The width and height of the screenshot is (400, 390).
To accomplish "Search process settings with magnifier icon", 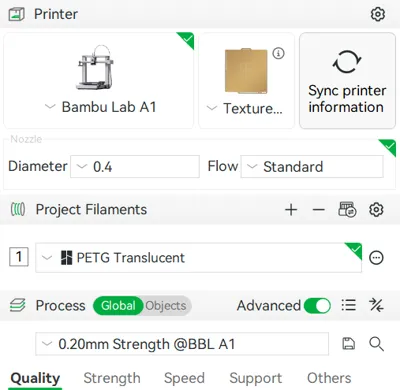I will [376, 344].
